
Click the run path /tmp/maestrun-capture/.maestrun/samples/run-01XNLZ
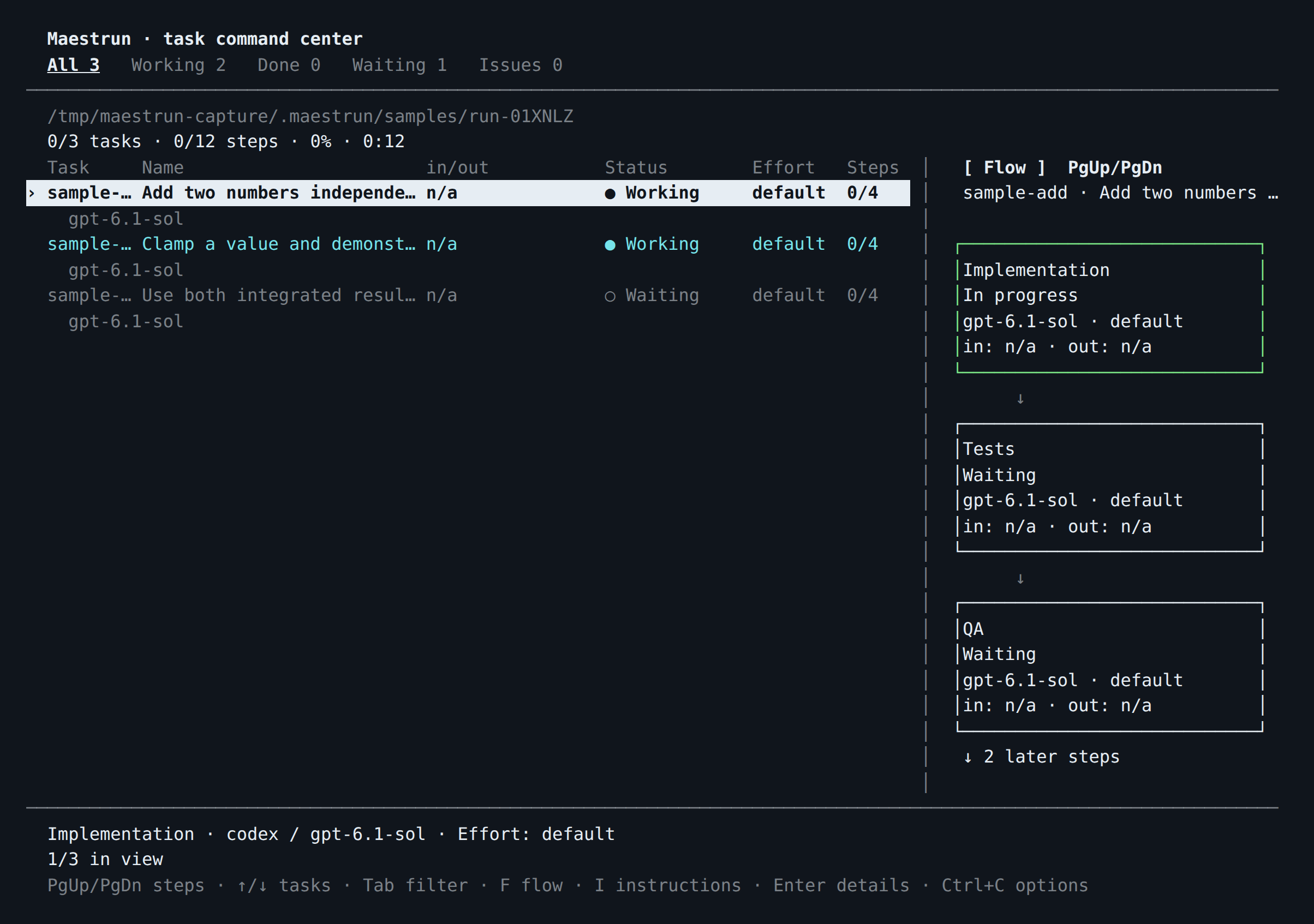pyautogui.click(x=310, y=117)
